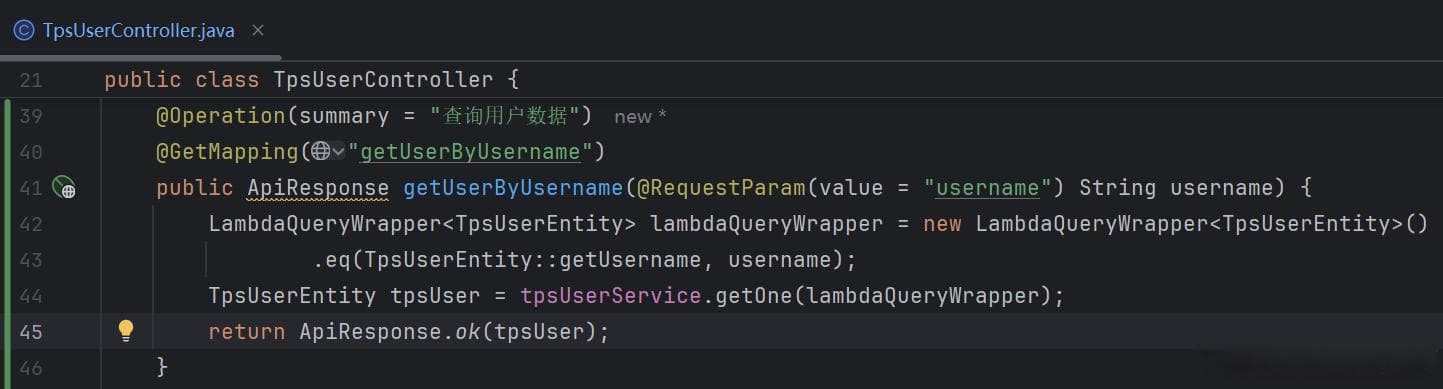Open the endpoint gutter icon on line 41
This screenshot has width=1443, height=389.
coord(64,187)
